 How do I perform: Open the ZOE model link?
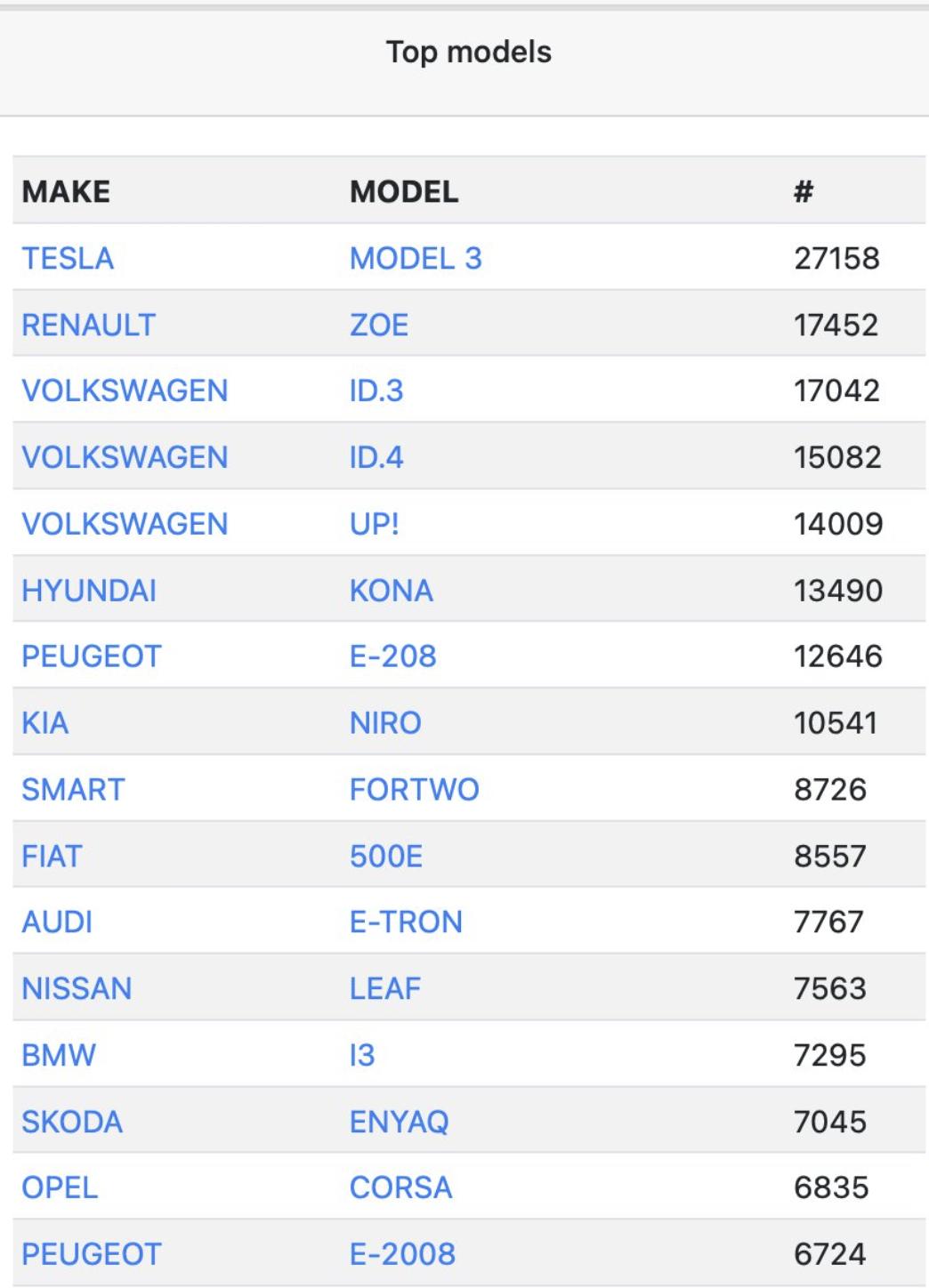[x=379, y=325]
